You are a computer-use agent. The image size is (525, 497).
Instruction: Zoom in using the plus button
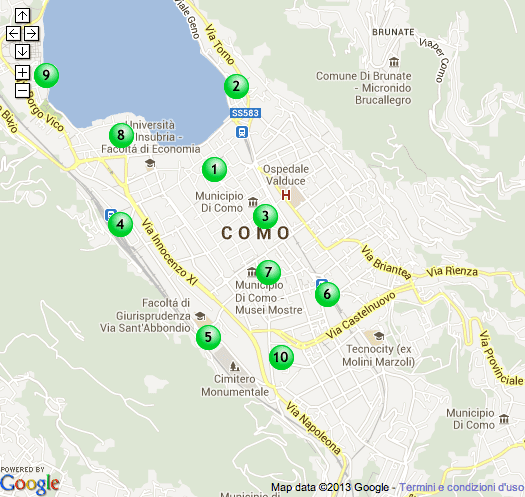[22, 72]
